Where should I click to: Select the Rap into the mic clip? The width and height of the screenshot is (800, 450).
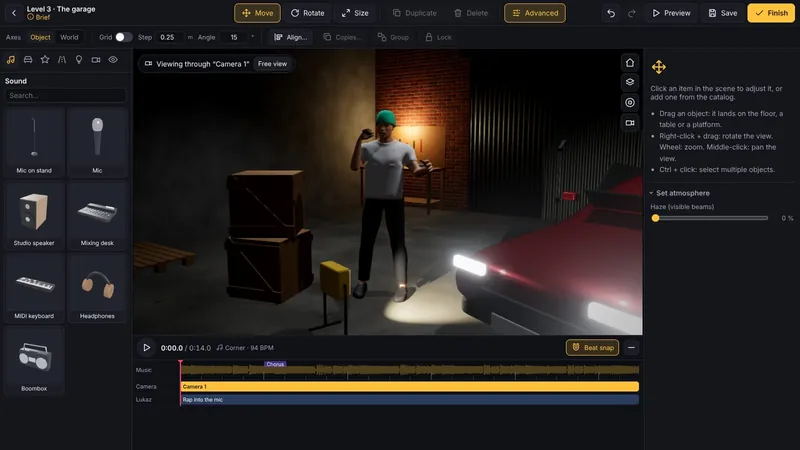[410, 400]
